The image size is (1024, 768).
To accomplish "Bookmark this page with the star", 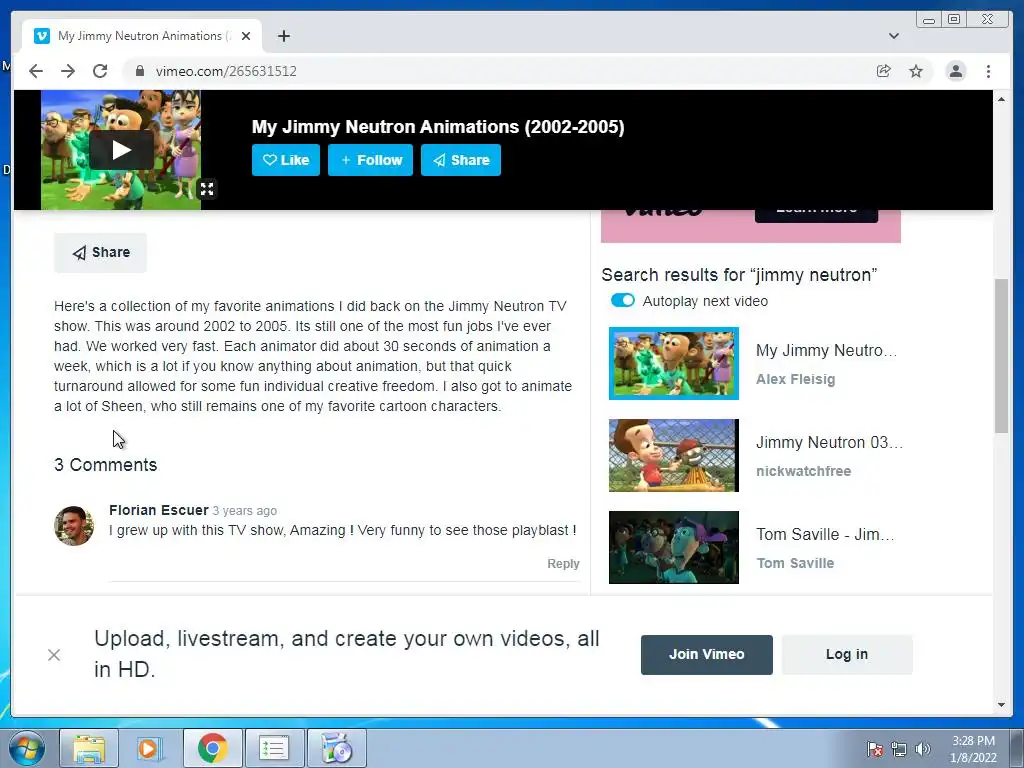I will click(x=916, y=71).
